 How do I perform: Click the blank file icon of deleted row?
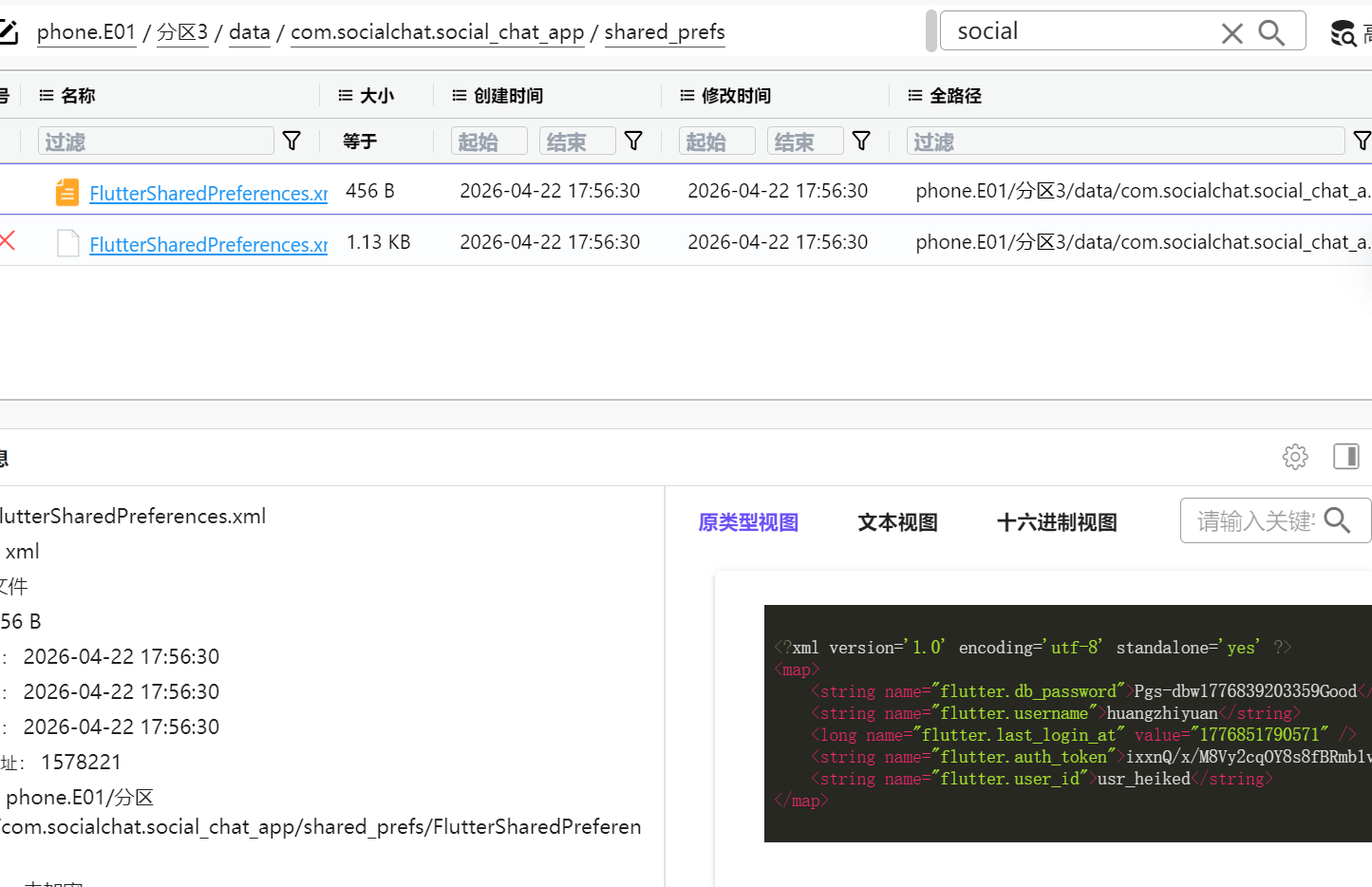(x=67, y=243)
